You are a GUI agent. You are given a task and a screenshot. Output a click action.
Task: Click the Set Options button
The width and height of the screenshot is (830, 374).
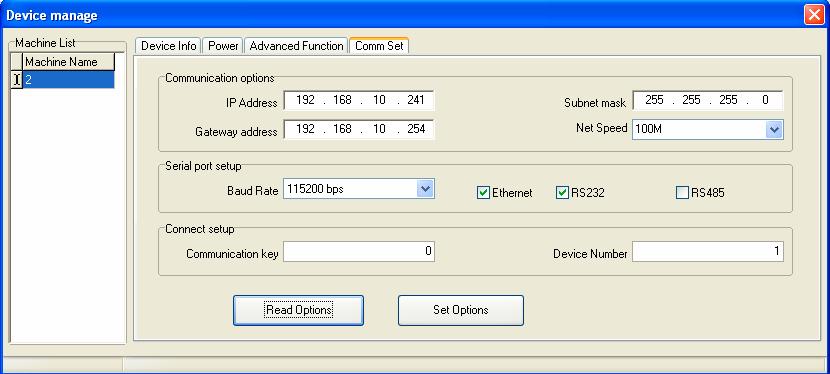tap(461, 310)
